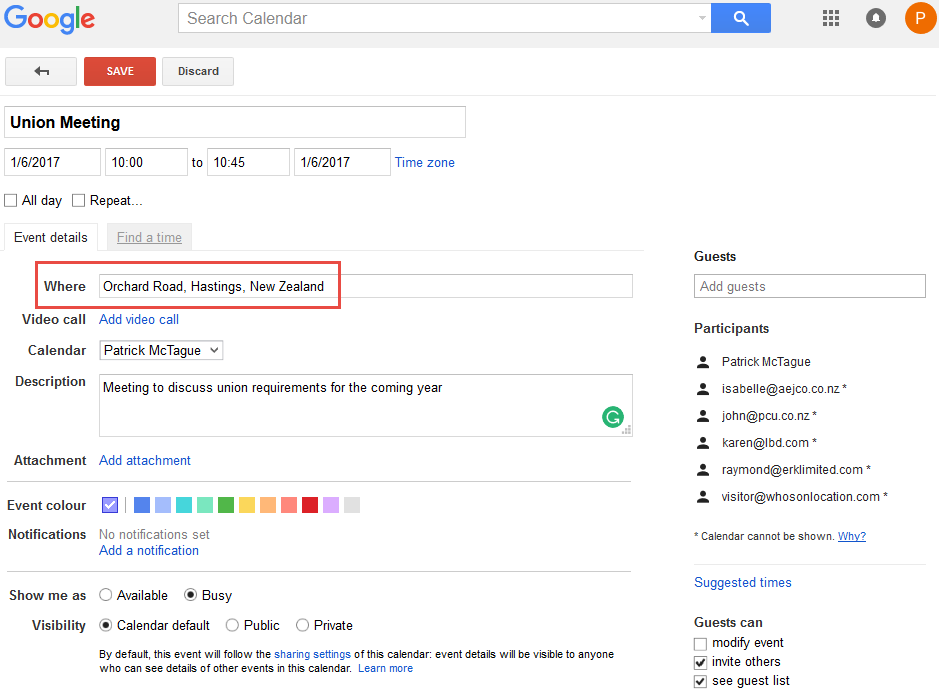Click the Where location field
This screenshot has width=939, height=693.
pyautogui.click(x=365, y=286)
